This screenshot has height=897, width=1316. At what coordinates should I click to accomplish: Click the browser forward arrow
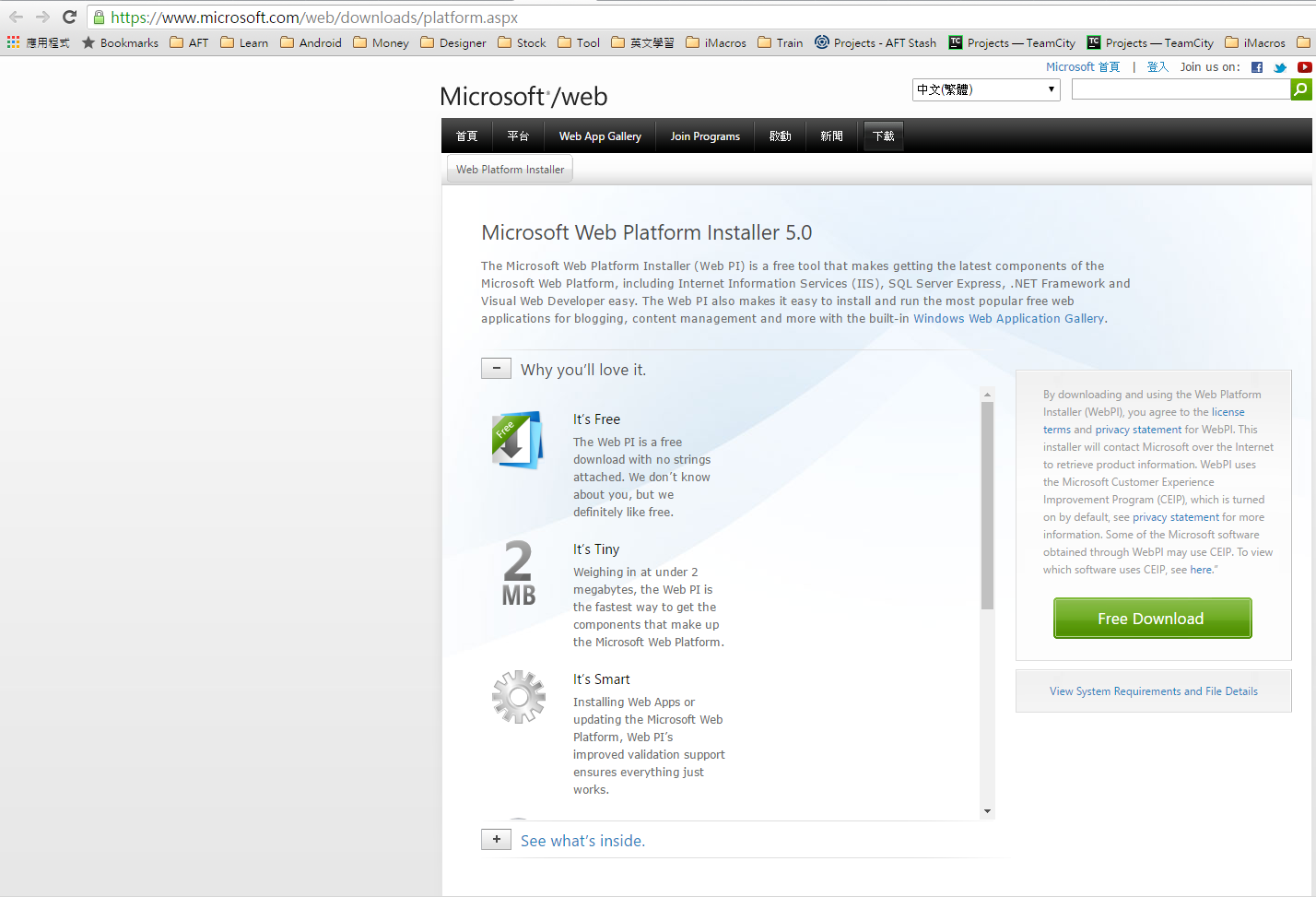pyautogui.click(x=42, y=17)
